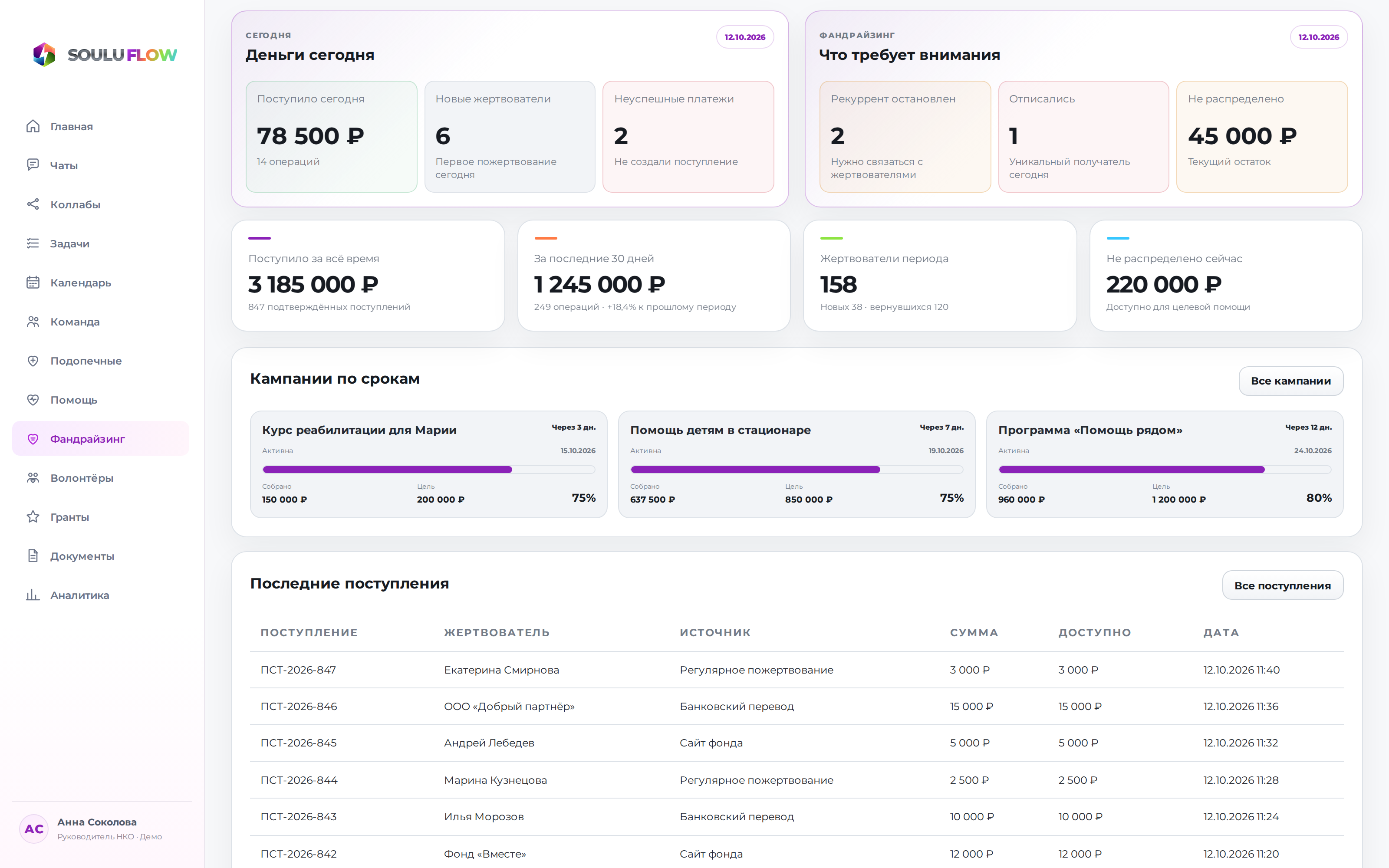Viewport: 1389px width, 868px height.
Task: Click the Гранты star icon
Action: click(x=33, y=516)
